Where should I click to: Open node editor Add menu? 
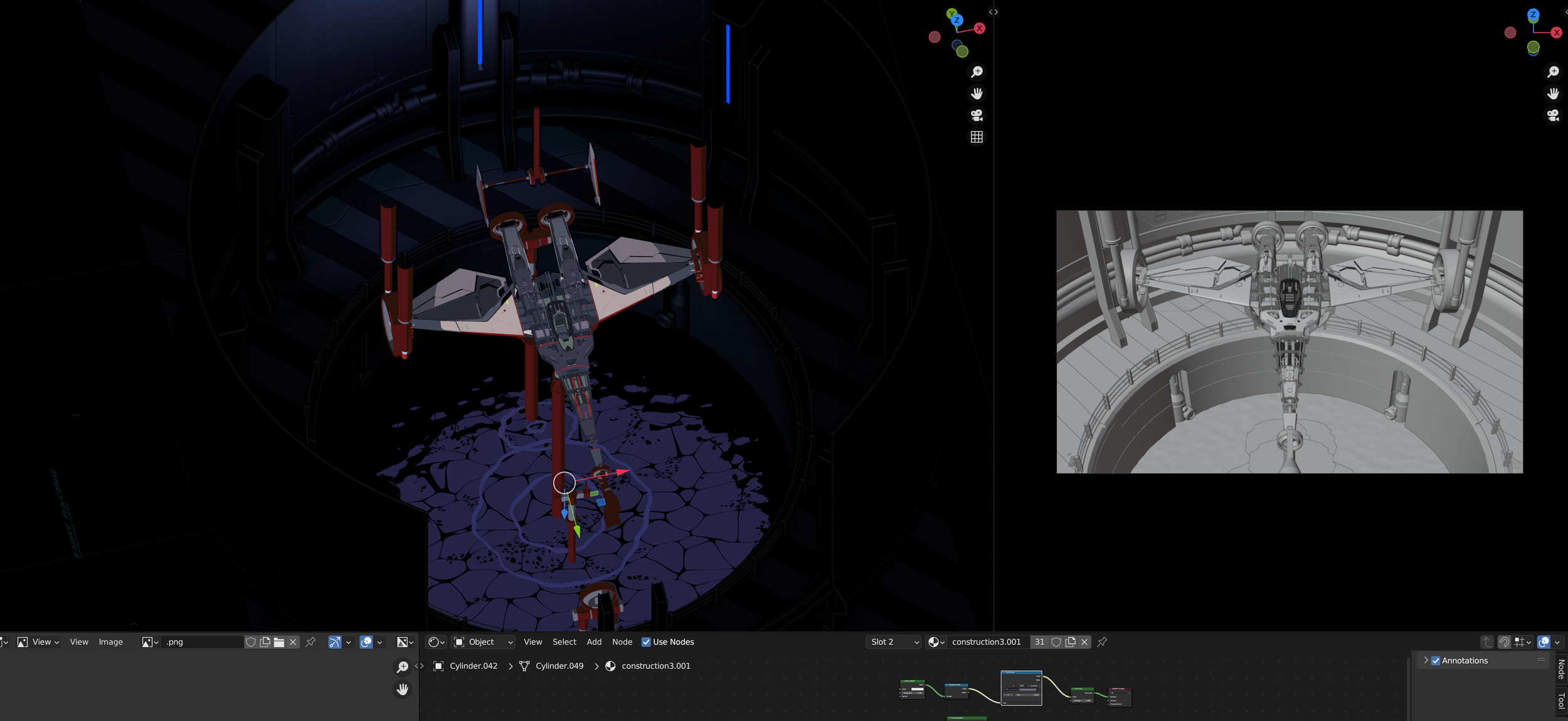594,642
